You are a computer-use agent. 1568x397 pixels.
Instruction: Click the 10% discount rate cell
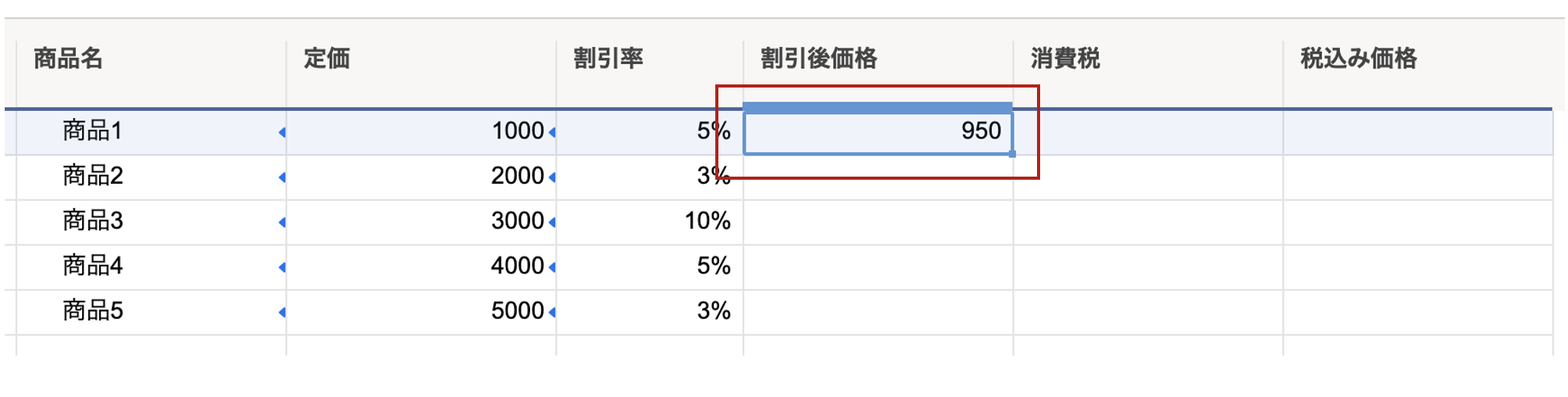click(x=650, y=222)
